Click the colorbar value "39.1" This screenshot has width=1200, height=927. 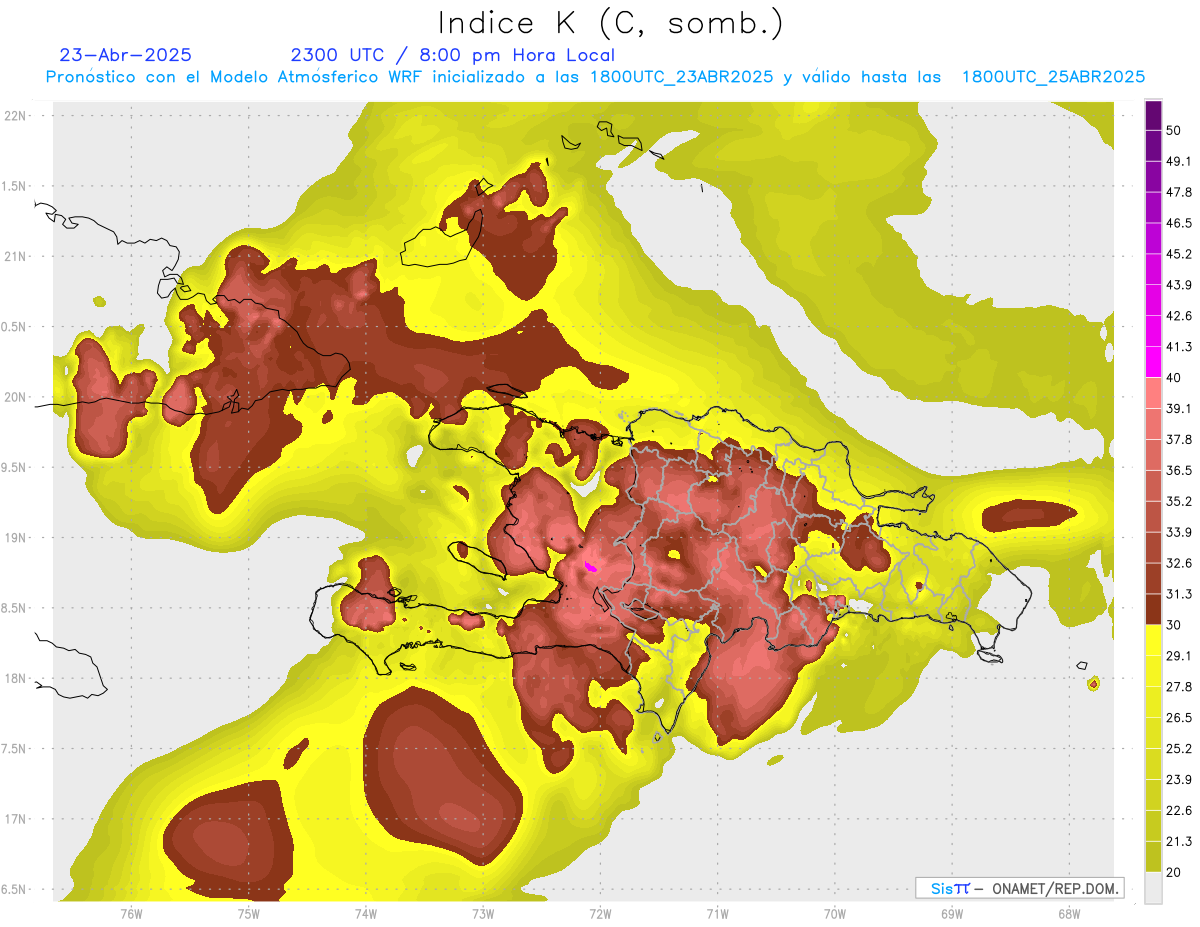1179,408
